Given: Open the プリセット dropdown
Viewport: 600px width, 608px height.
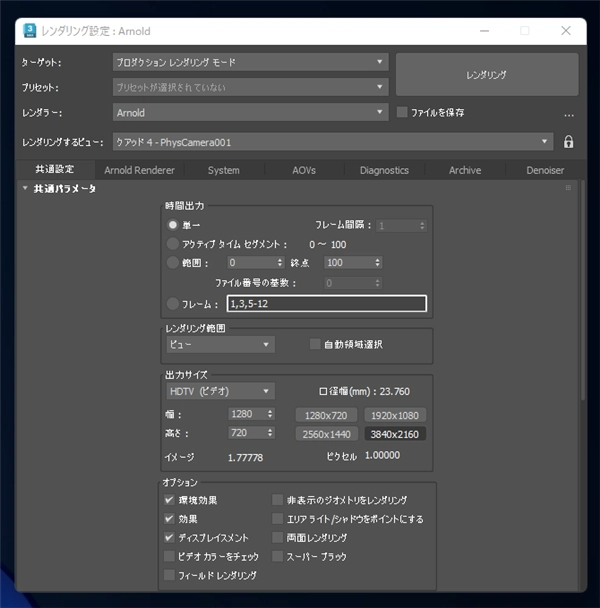Looking at the screenshot, I should click(x=251, y=87).
